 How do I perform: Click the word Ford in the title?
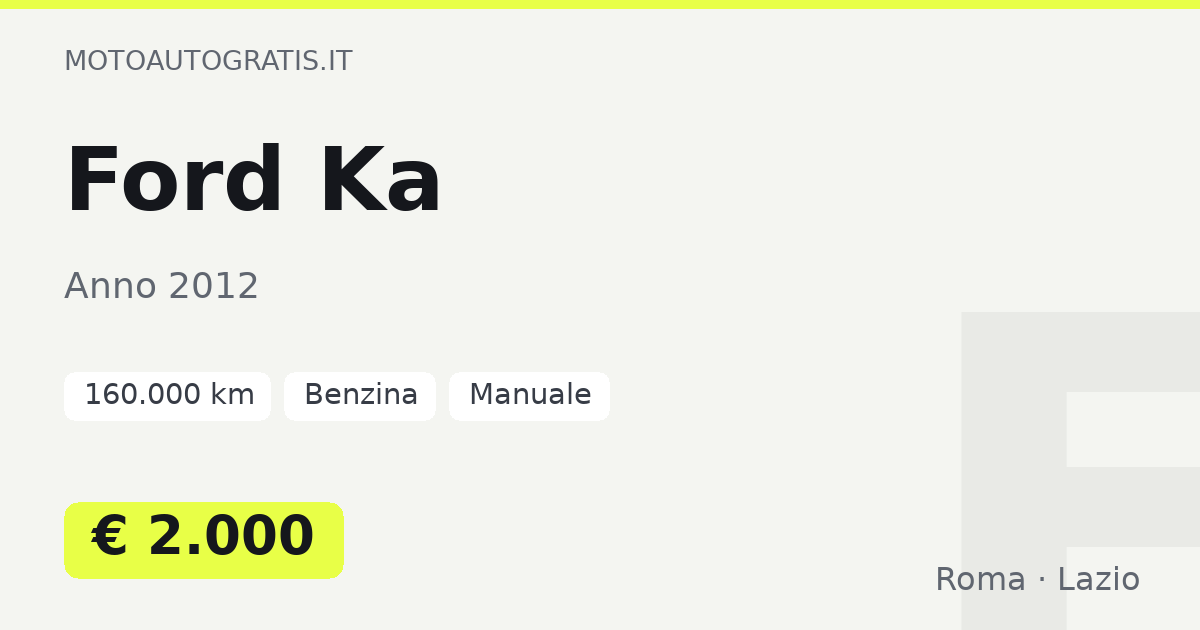tap(174, 182)
